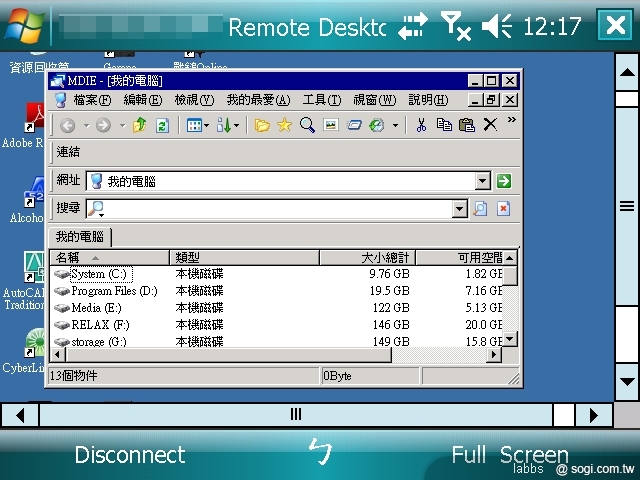The width and height of the screenshot is (640, 480).
Task: Click the yellow star favorites icon
Action: [284, 125]
